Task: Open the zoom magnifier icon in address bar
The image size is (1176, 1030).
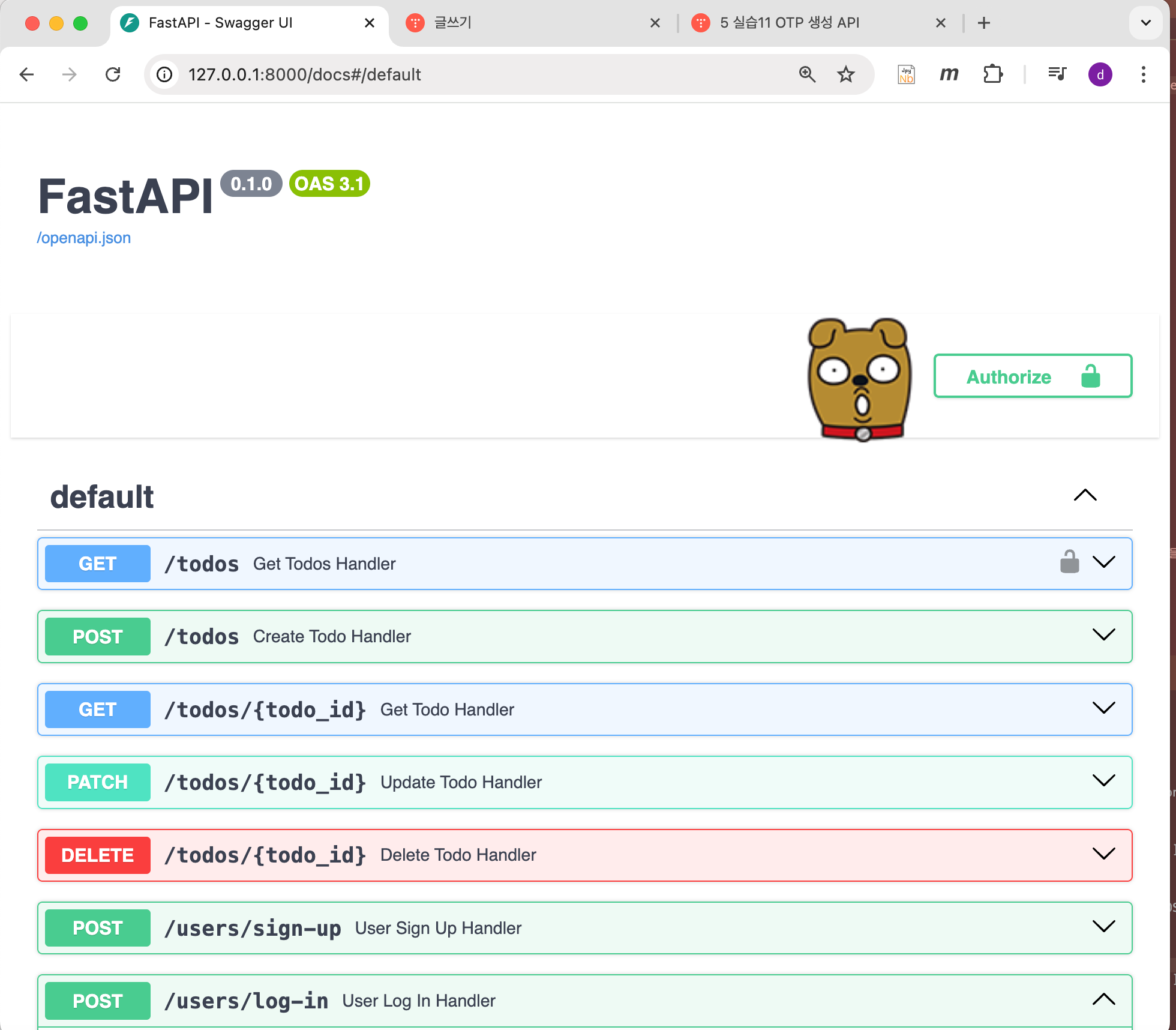Action: coord(807,74)
